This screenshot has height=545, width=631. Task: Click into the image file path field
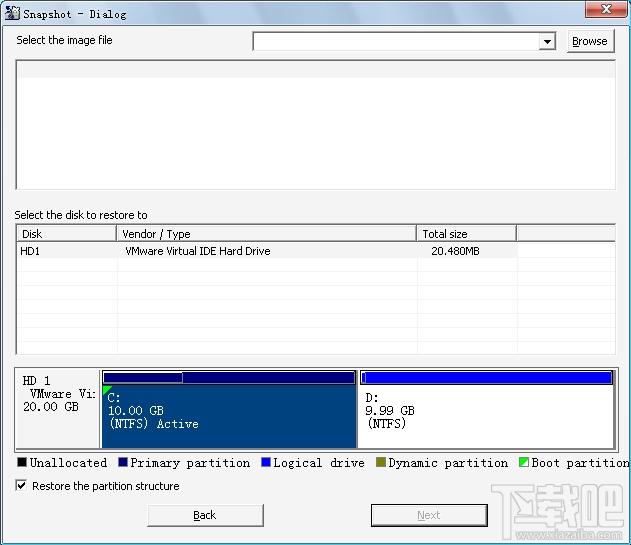tap(396, 41)
